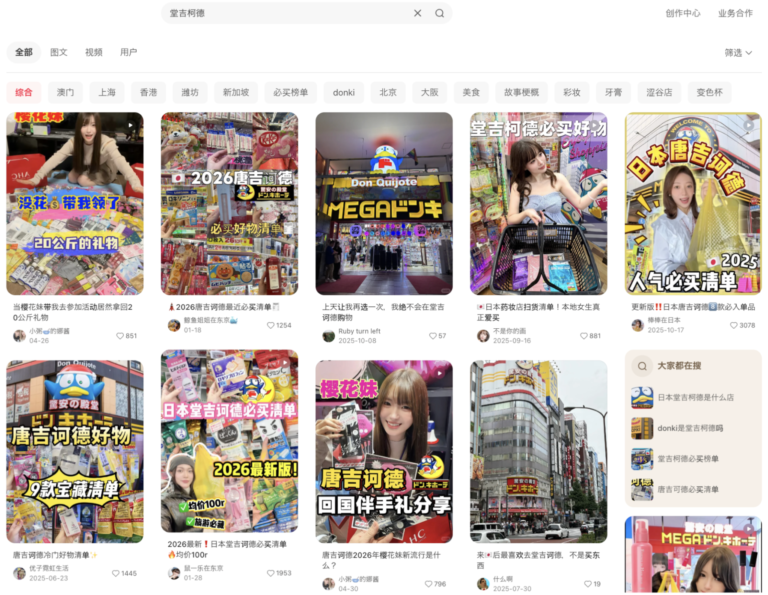Open post title 更新版 日本唐吉诃德必入单品
This screenshot has width=768, height=595.
pyautogui.click(x=693, y=307)
